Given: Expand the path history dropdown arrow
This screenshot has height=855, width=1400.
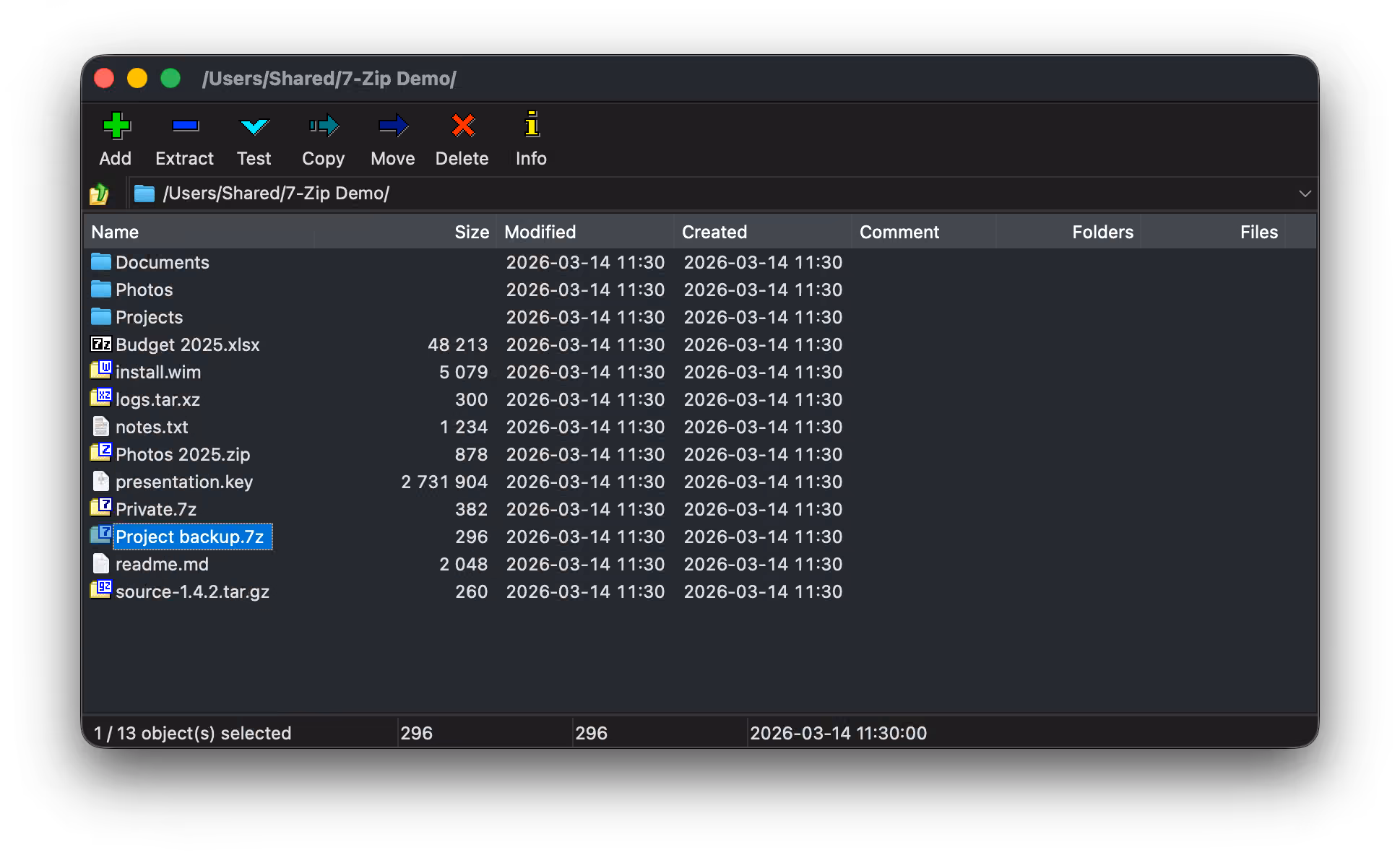Looking at the screenshot, I should [1305, 194].
